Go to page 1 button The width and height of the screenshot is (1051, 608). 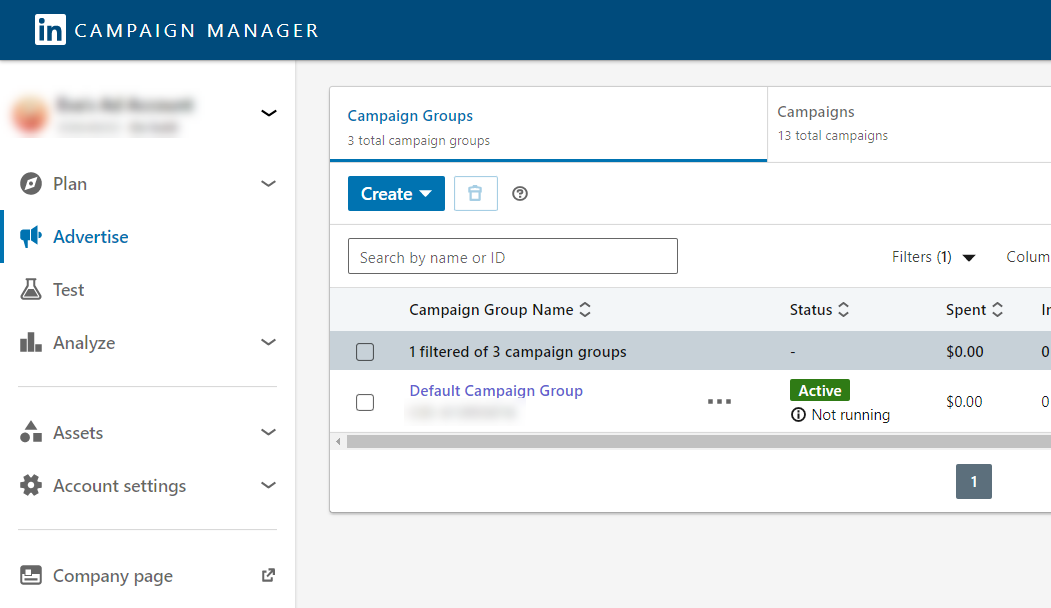(x=974, y=481)
